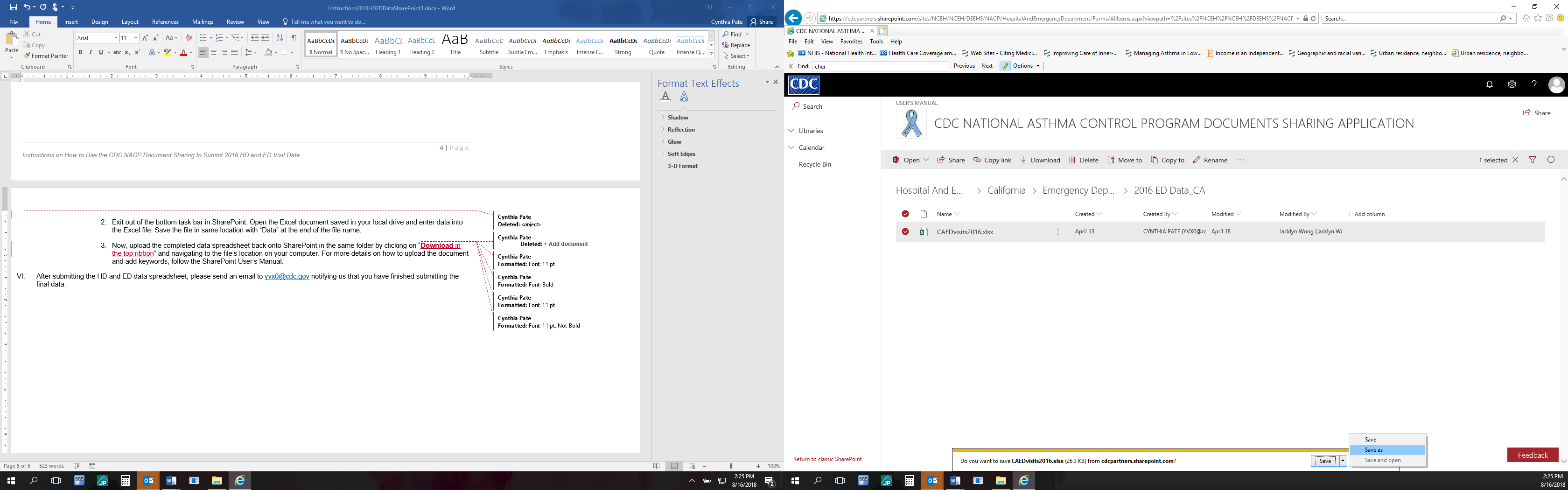The height and width of the screenshot is (490, 1568).
Task: Click Delete in SharePoint command bar
Action: [x=1084, y=160]
